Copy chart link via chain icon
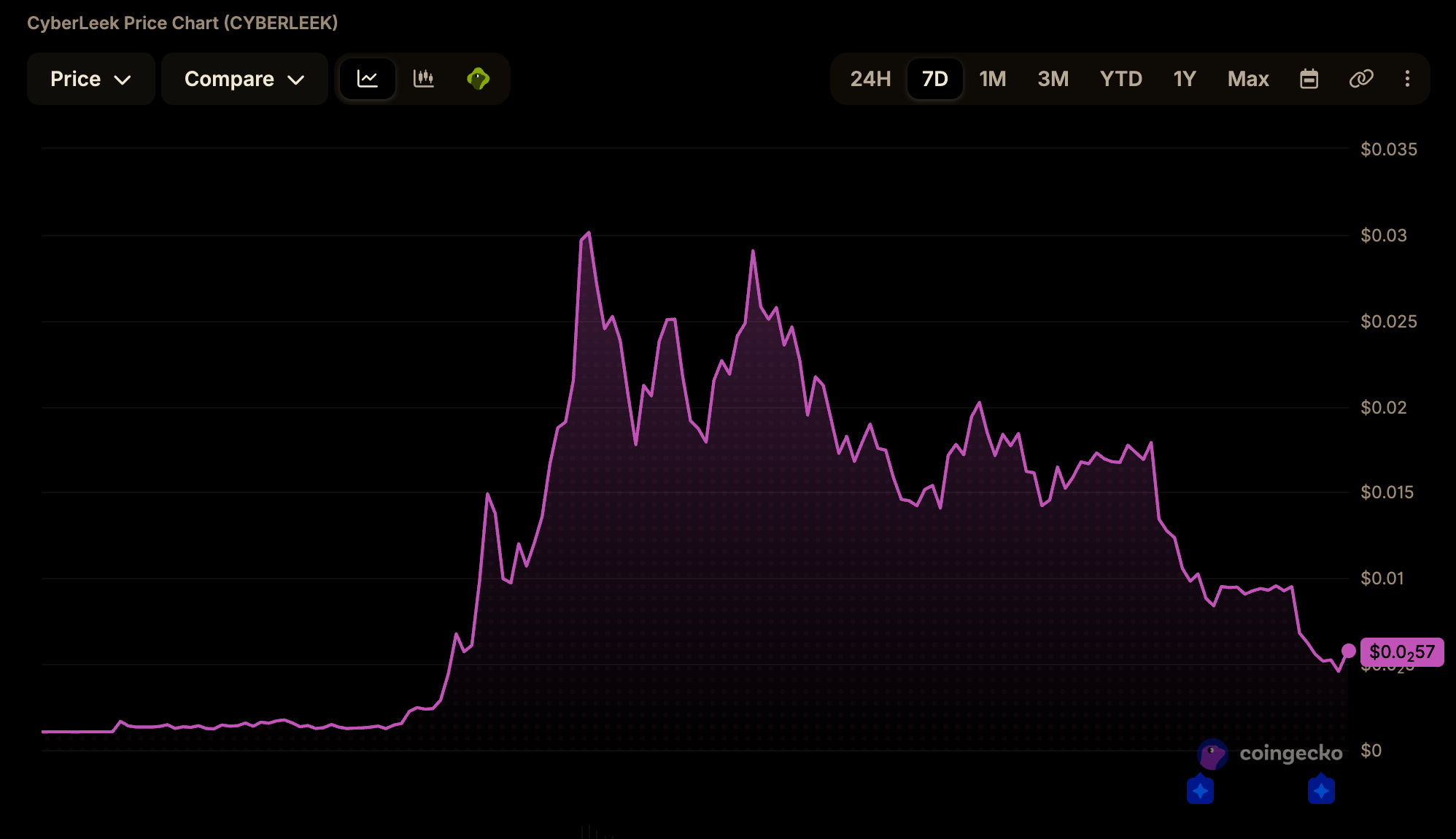Screen dimensions: 1456x839 (1361, 79)
